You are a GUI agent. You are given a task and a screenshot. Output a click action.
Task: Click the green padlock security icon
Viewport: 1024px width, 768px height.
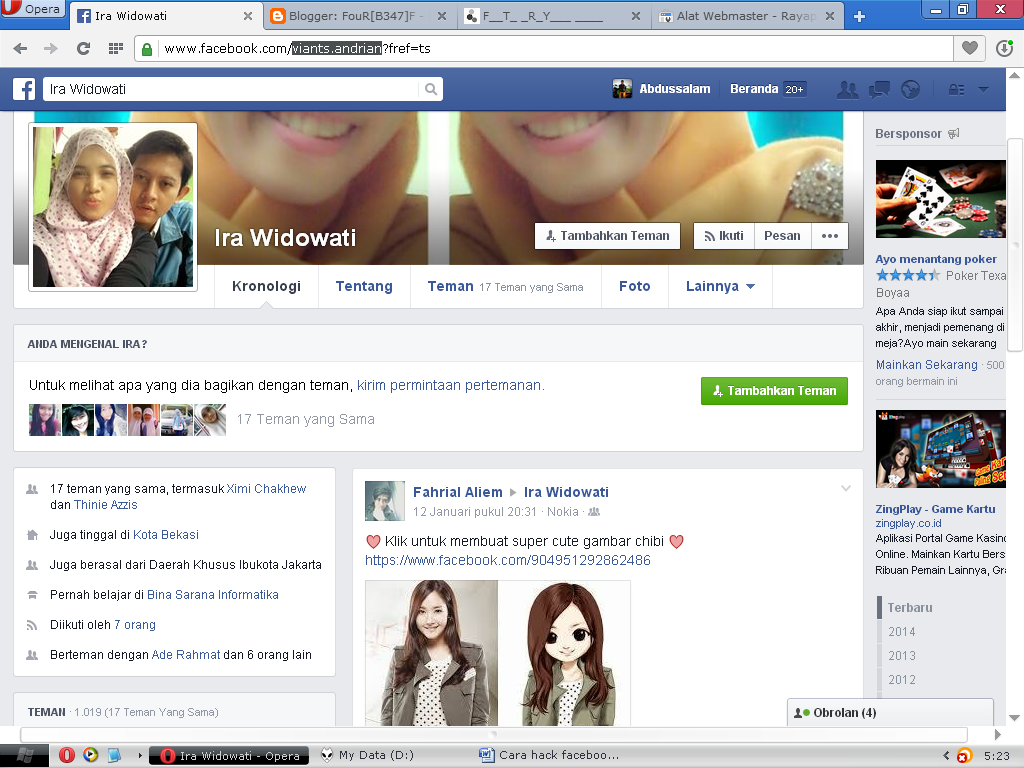pos(147,49)
